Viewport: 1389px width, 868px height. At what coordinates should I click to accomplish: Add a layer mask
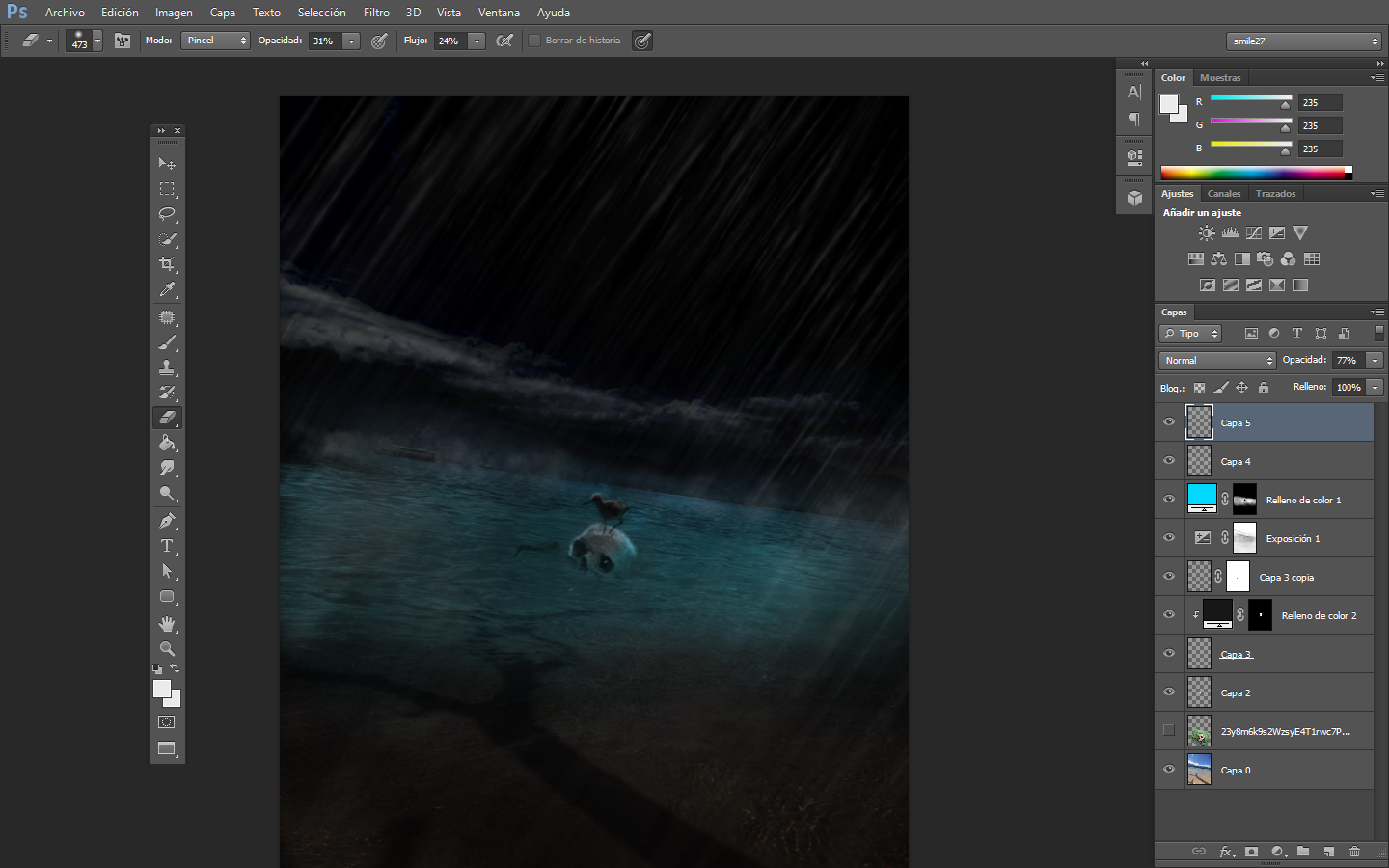(1251, 852)
